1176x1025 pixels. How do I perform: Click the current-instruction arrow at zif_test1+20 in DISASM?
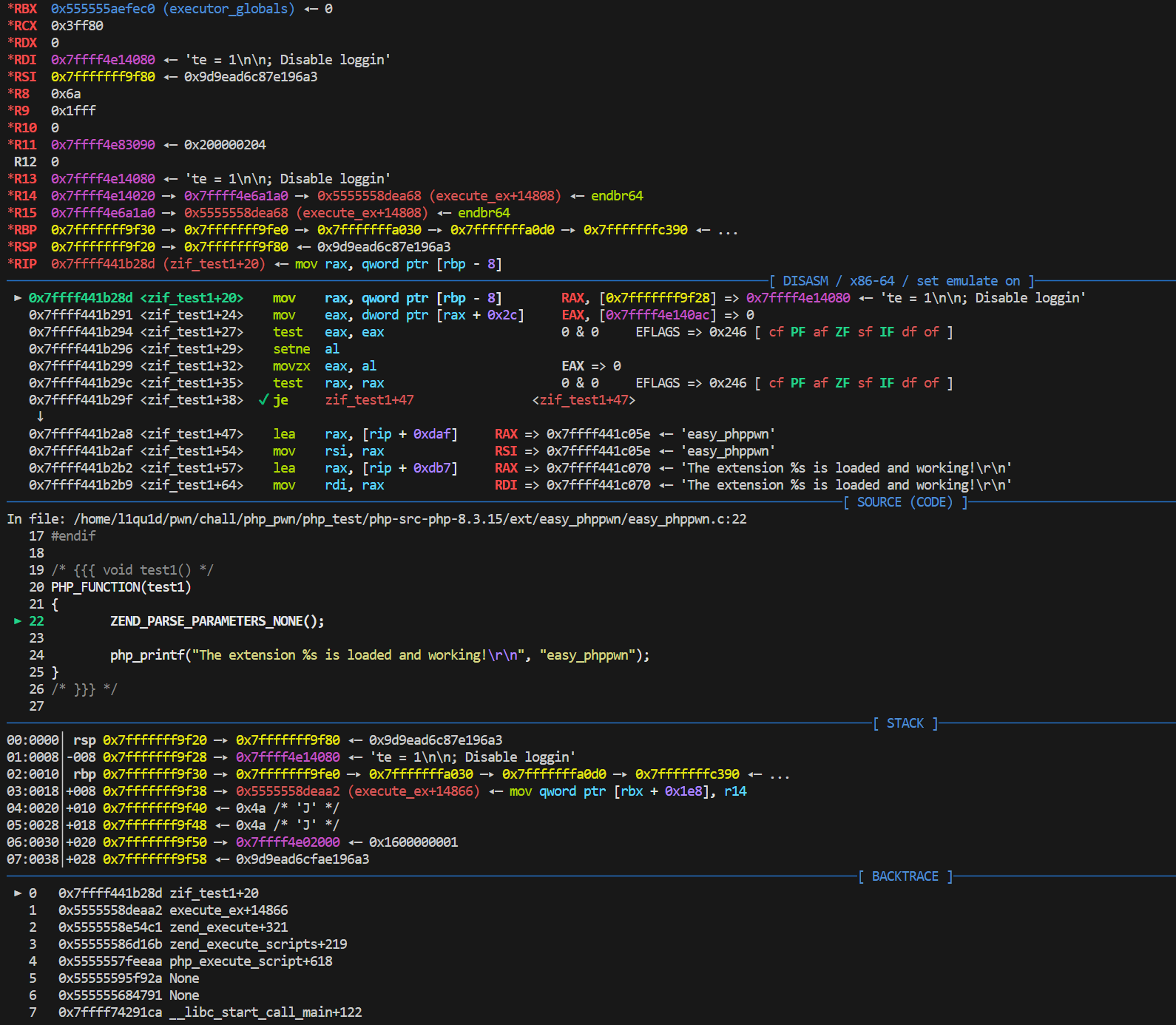[x=17, y=298]
